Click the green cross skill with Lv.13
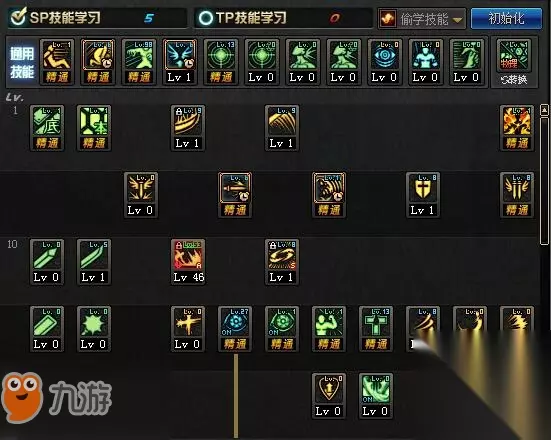Viewport: 551px width, 440px height. coord(376,329)
